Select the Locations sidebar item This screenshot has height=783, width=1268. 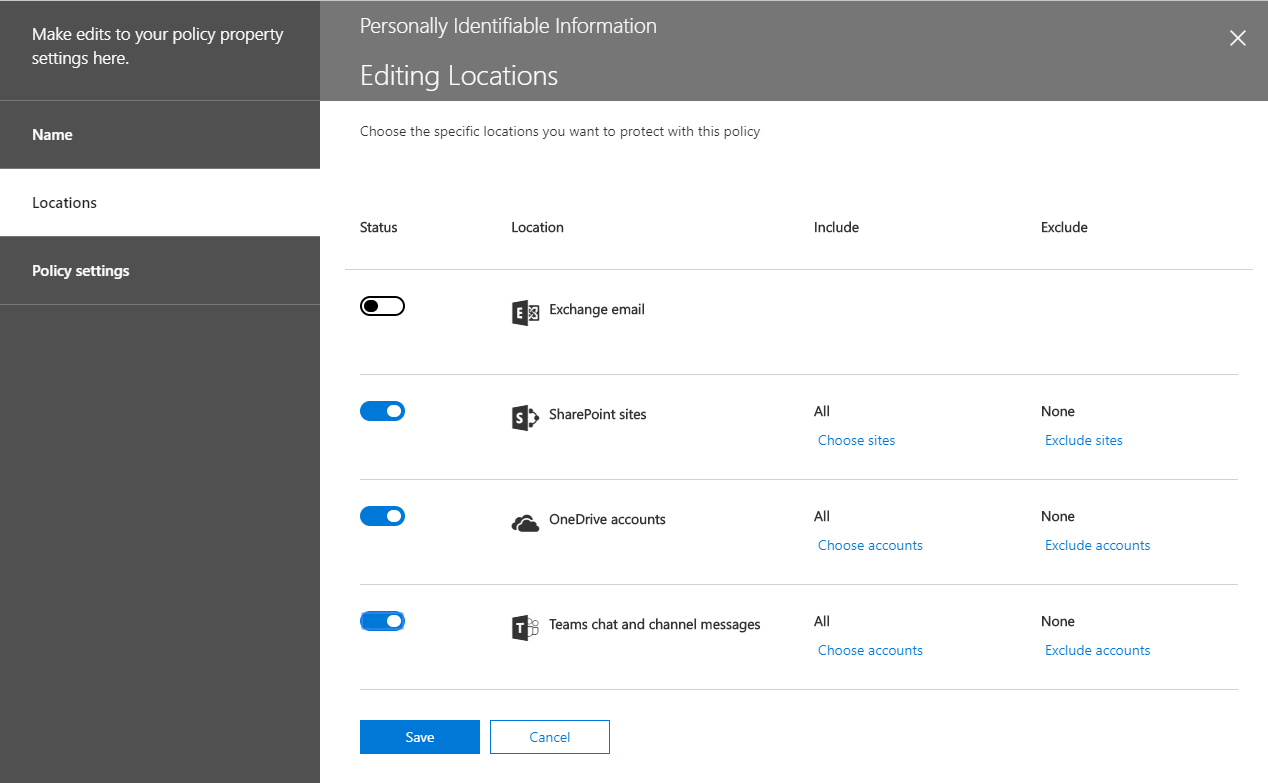coord(64,202)
